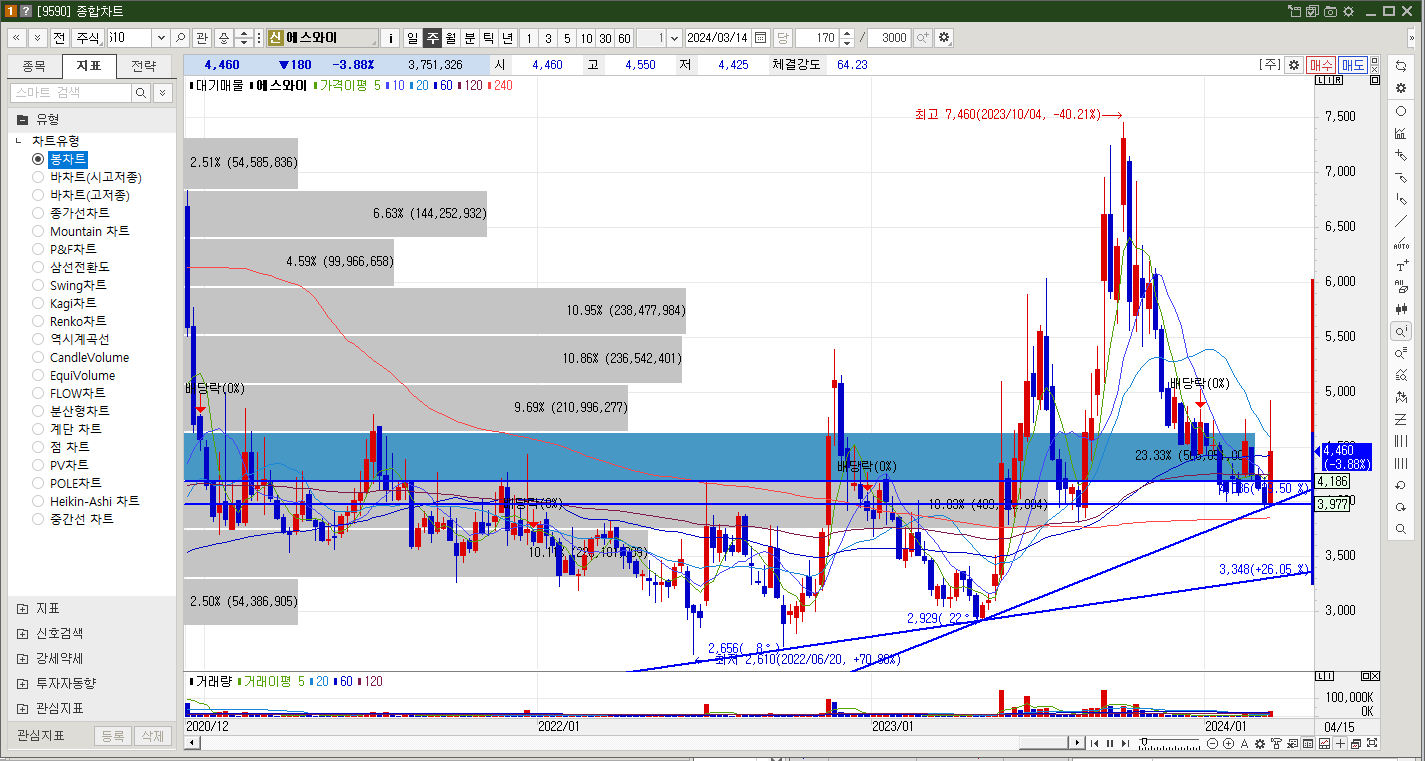Pause the chart playback

click(x=1110, y=743)
